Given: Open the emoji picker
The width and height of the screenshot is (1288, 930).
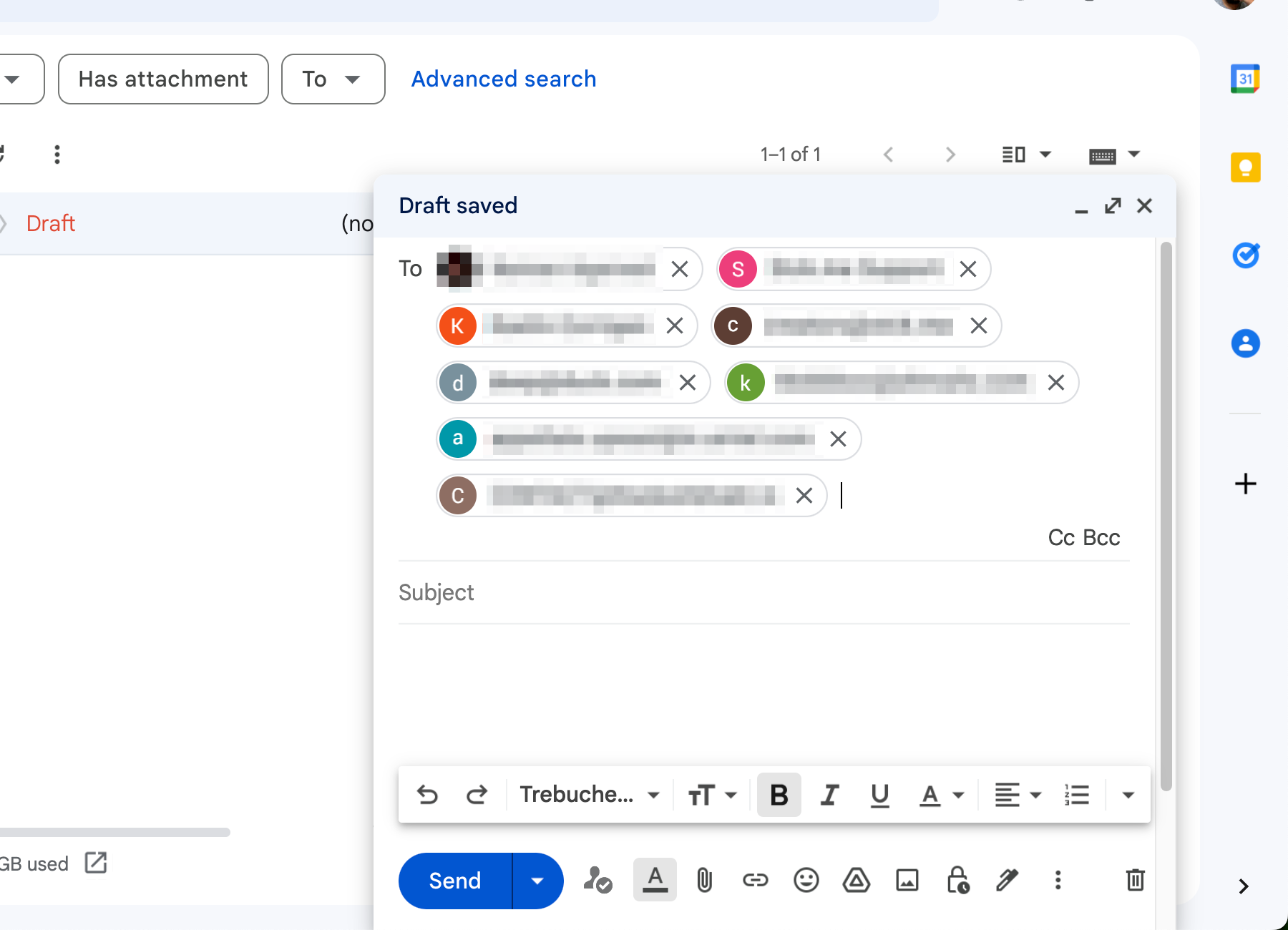Looking at the screenshot, I should click(806, 881).
